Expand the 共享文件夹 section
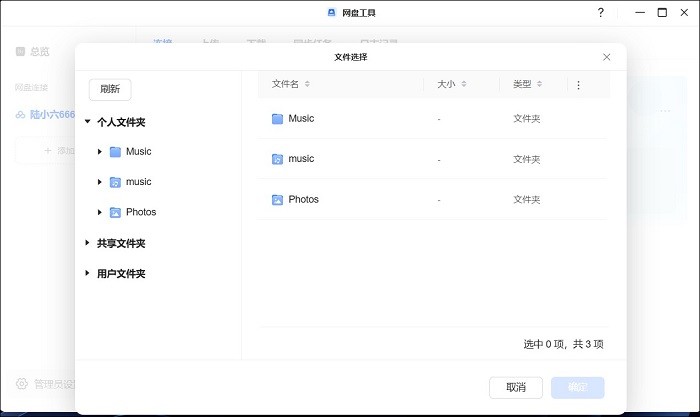 coord(88,243)
